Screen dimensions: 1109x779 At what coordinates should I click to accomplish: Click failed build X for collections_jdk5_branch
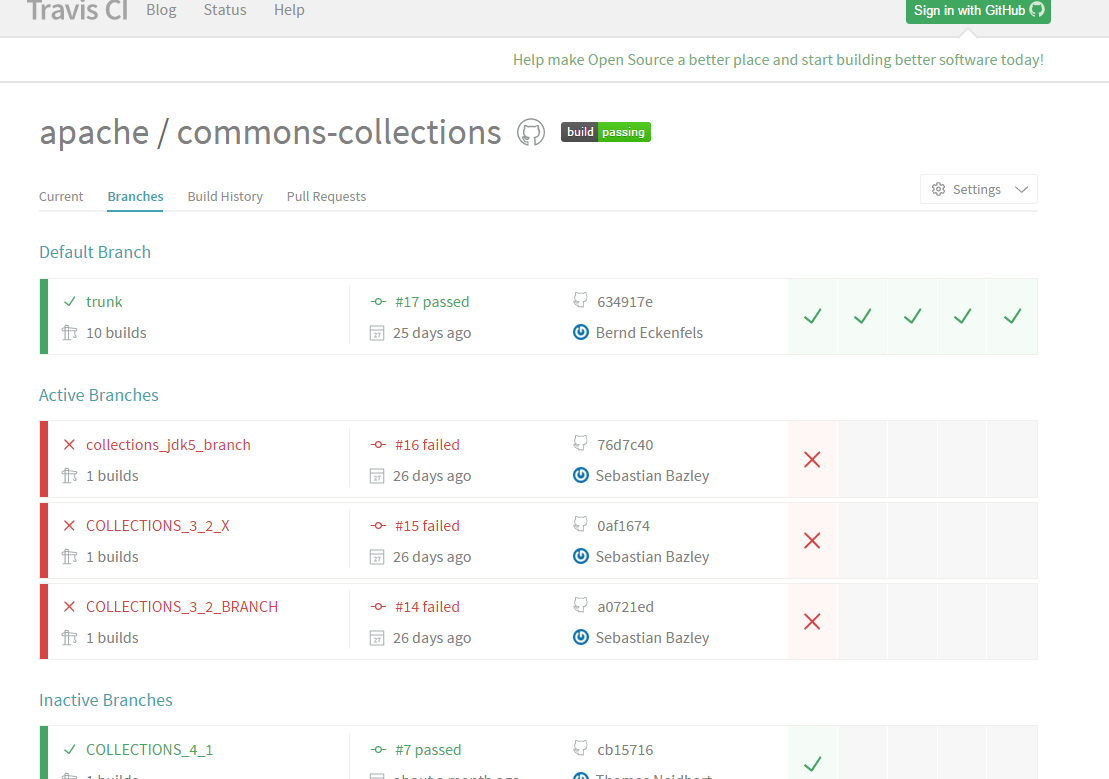813,459
